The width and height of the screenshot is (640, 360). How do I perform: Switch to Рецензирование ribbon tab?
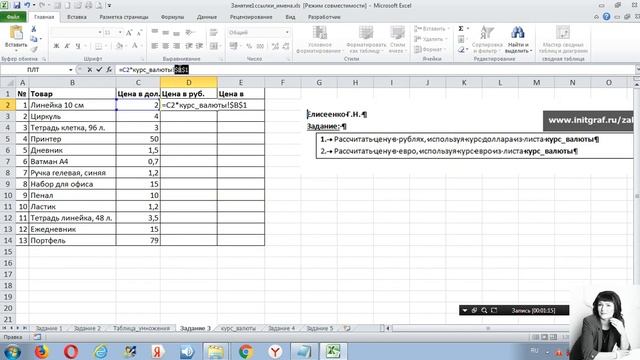(x=251, y=17)
